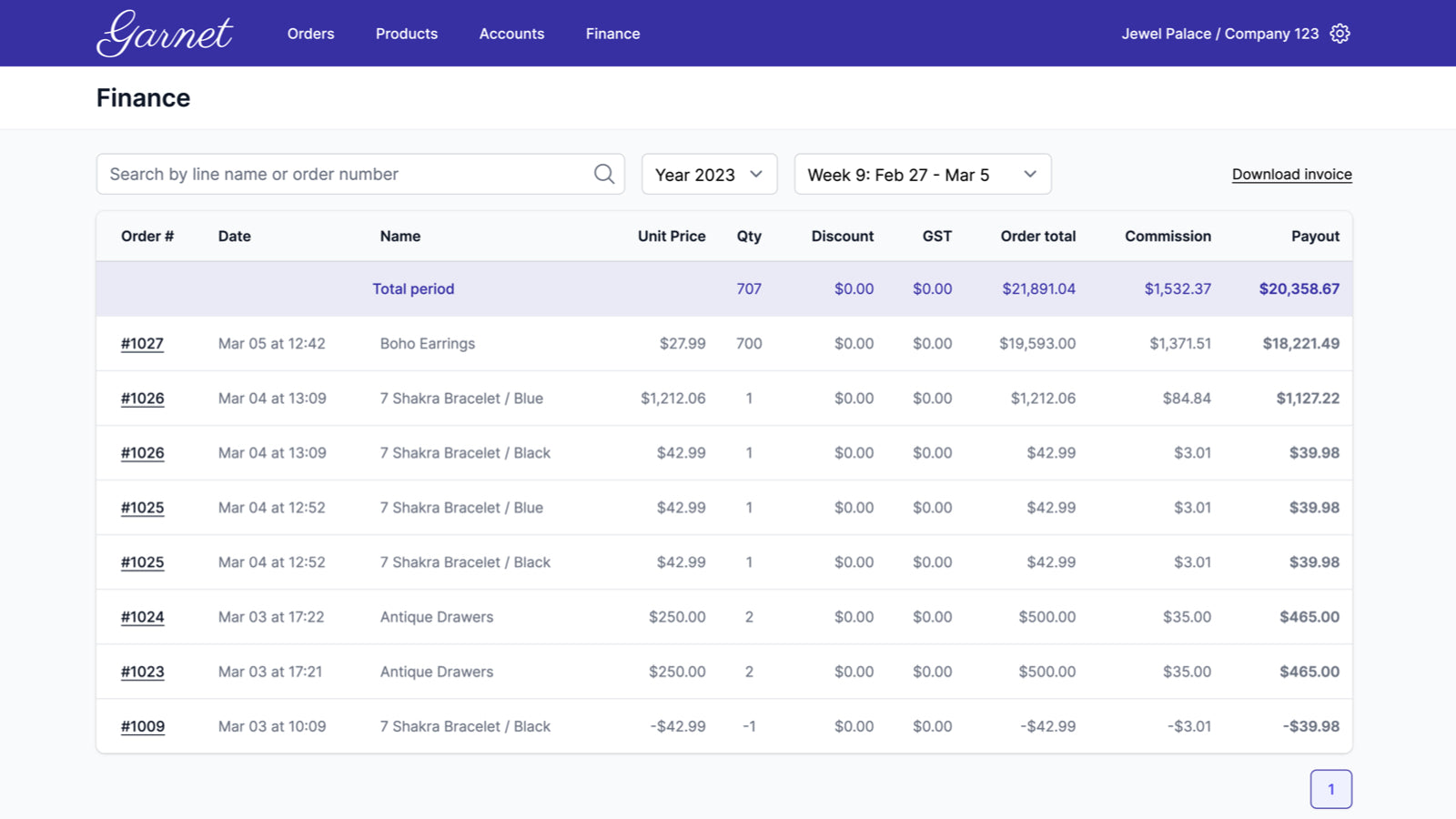Open order #1027 link
The width and height of the screenshot is (1456, 819).
(x=142, y=343)
